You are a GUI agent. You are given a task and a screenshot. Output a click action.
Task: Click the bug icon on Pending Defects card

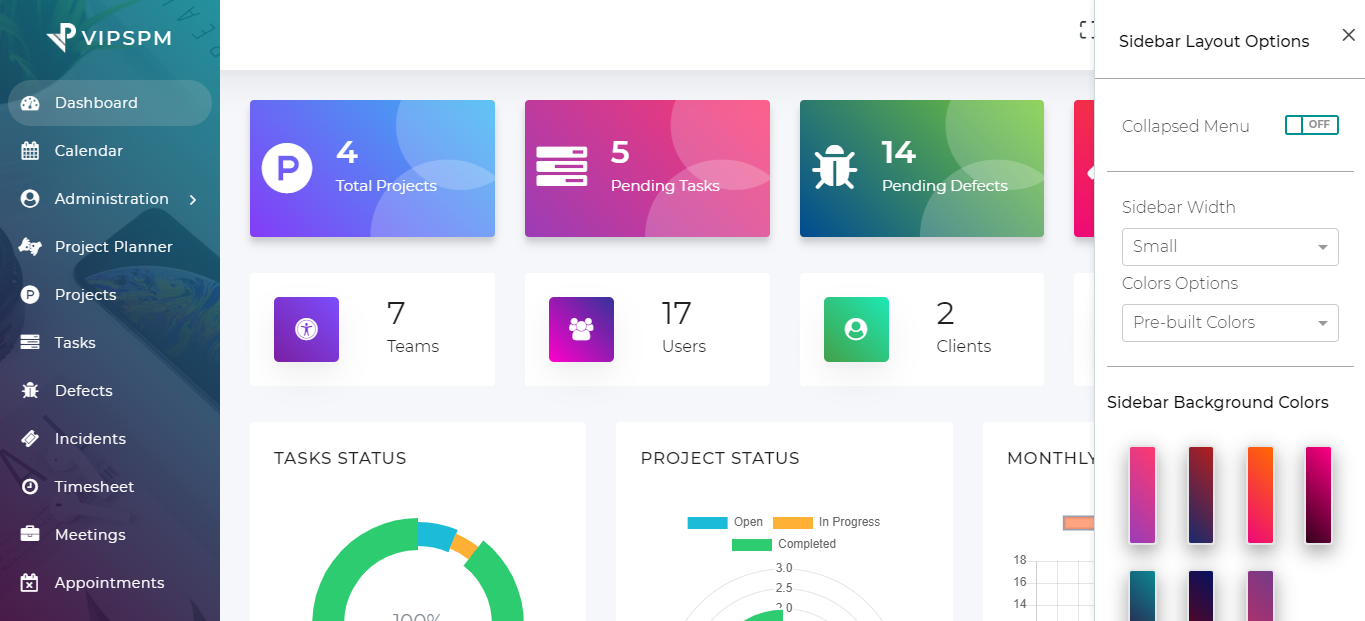[834, 168]
